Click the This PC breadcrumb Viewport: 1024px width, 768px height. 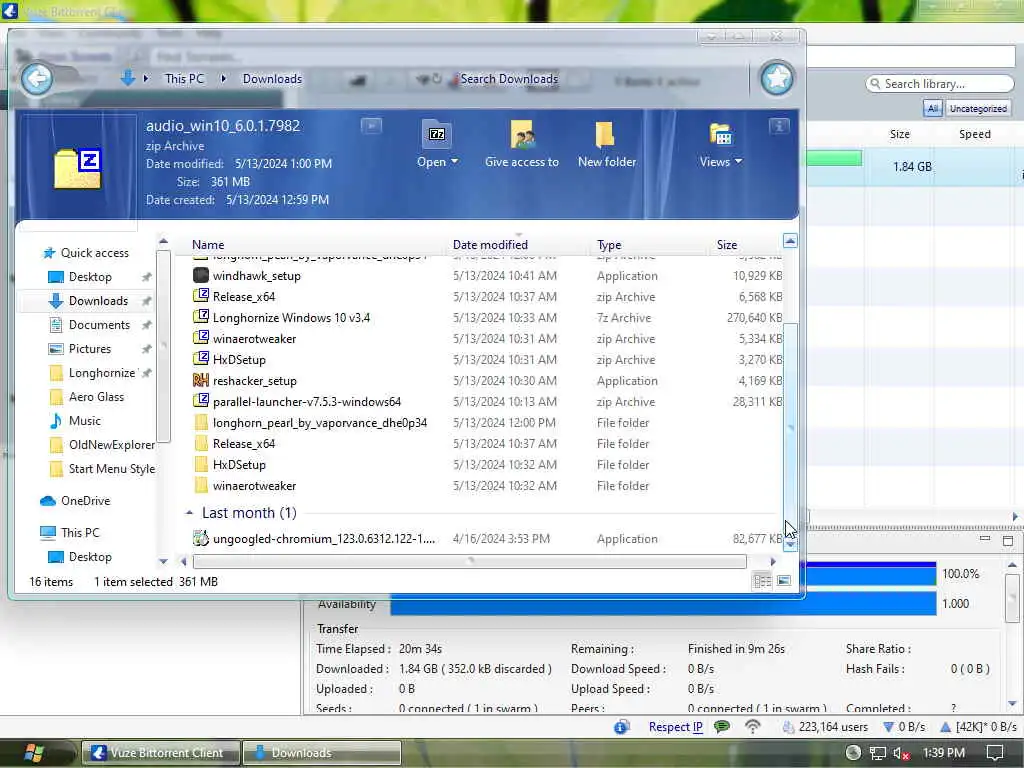point(184,78)
